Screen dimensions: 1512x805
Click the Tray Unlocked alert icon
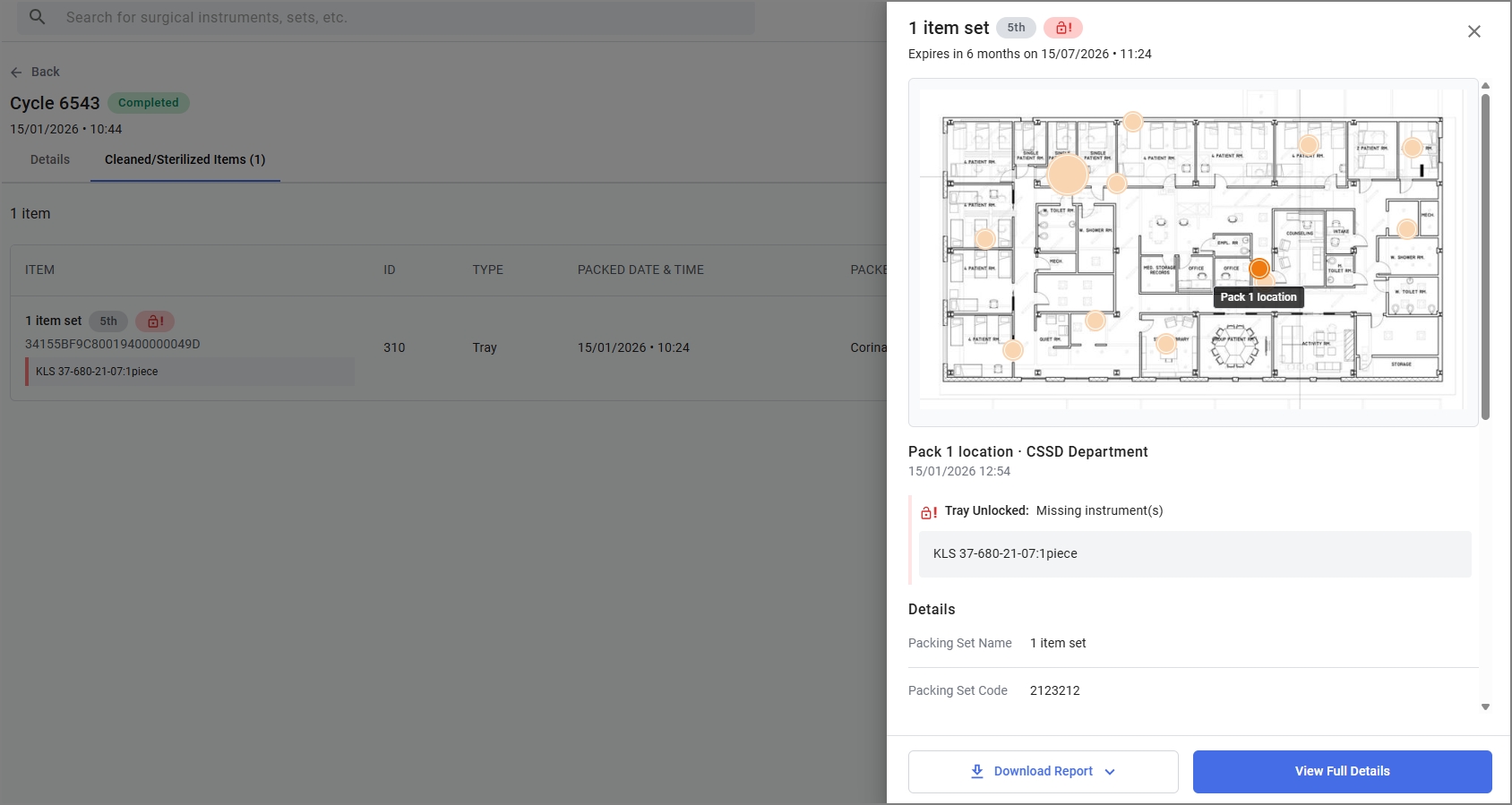pyautogui.click(x=929, y=512)
